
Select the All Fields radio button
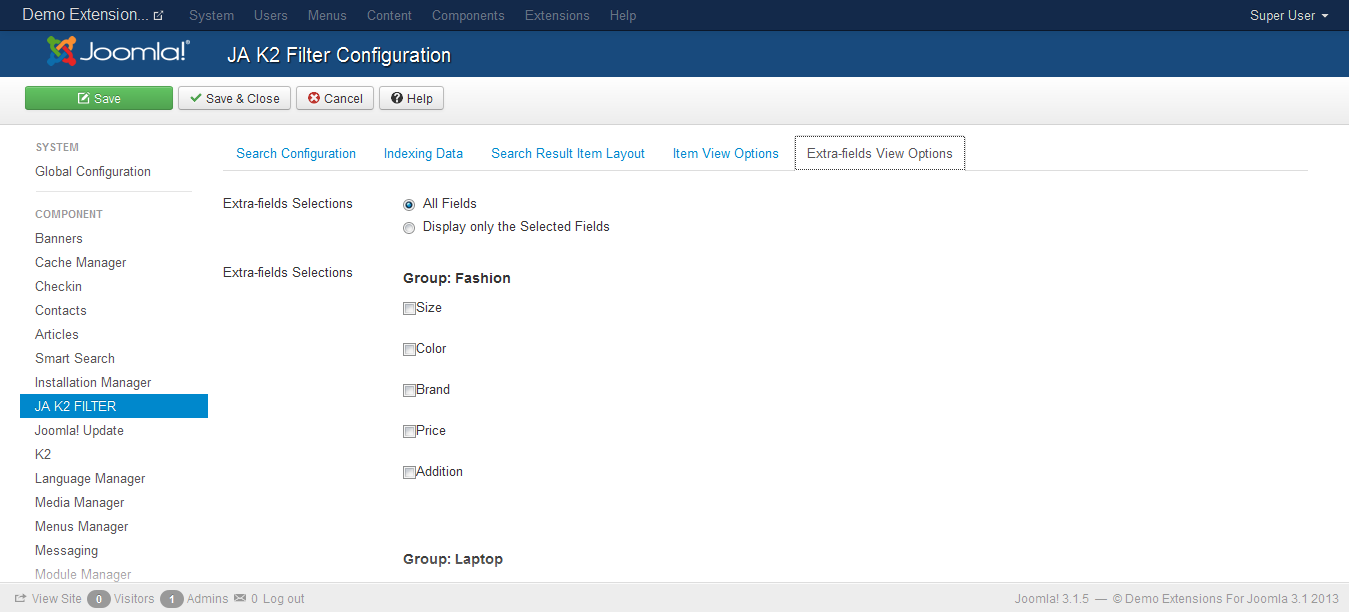tap(409, 204)
